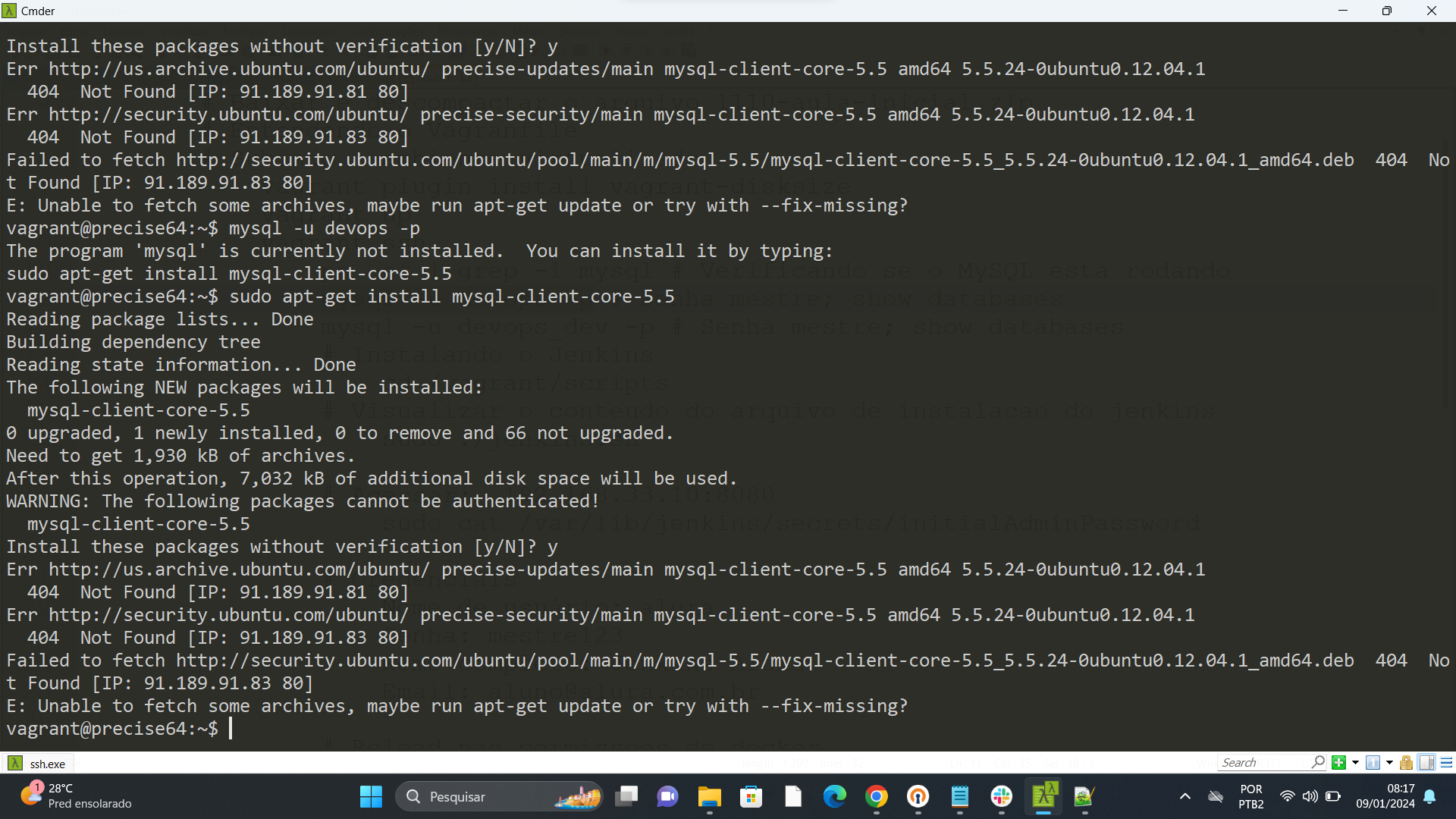Open Wi-Fi network tray icon
This screenshot has width=1456, height=819.
point(1287,797)
